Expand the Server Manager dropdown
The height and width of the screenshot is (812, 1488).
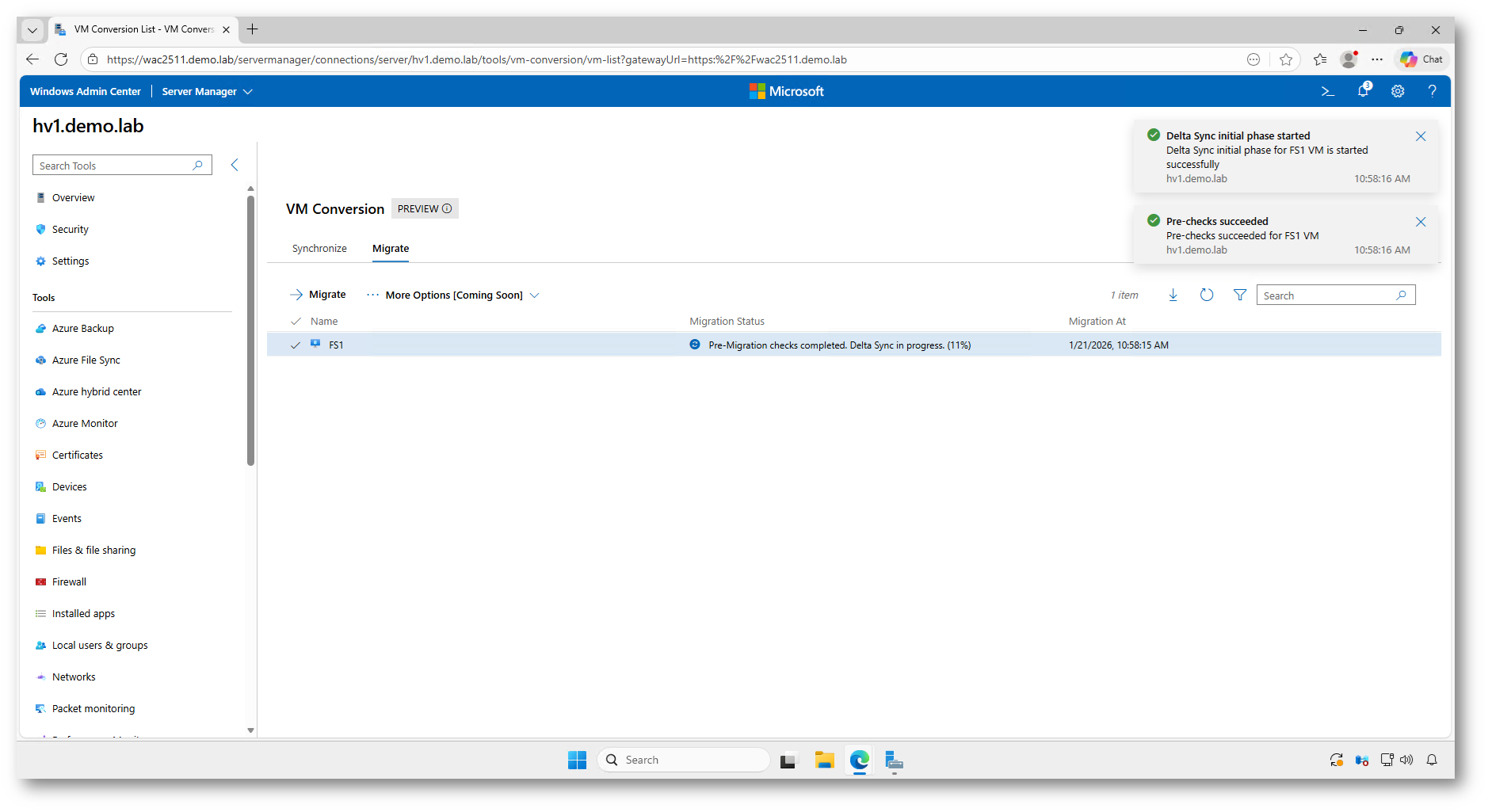[x=207, y=92]
